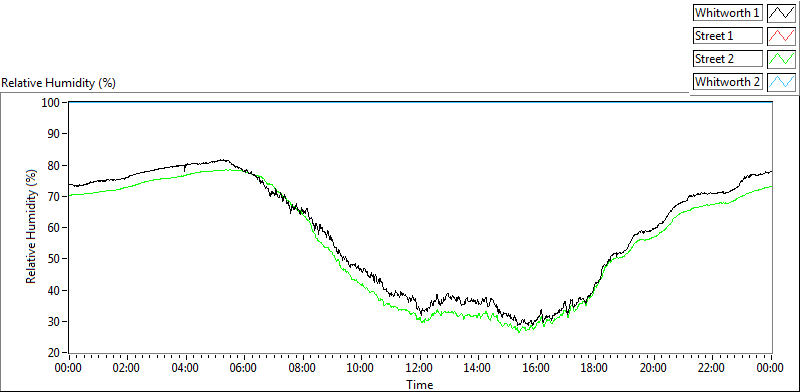Select the Street 1 legend label

tap(728, 36)
